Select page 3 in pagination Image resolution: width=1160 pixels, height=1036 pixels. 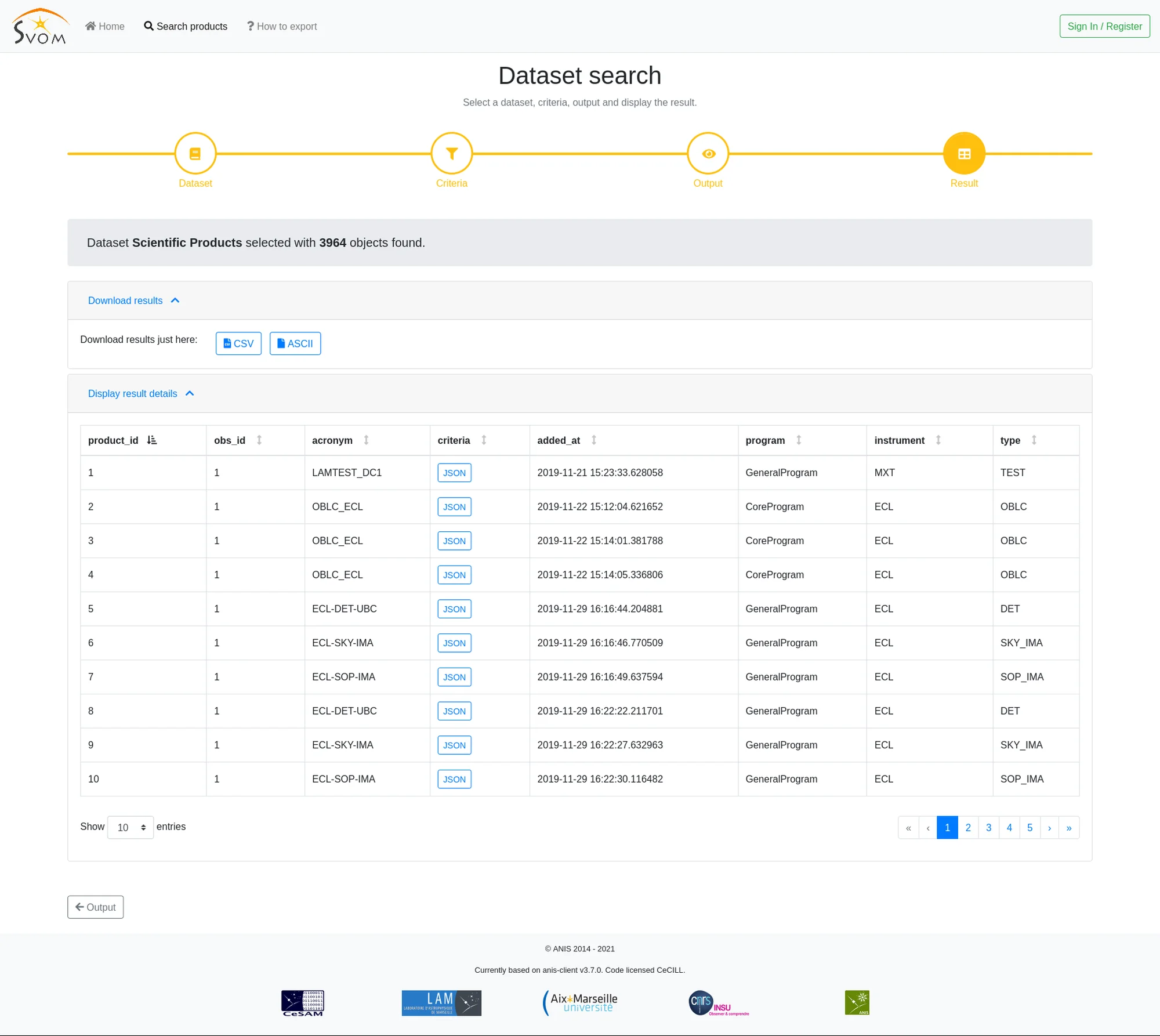[988, 828]
